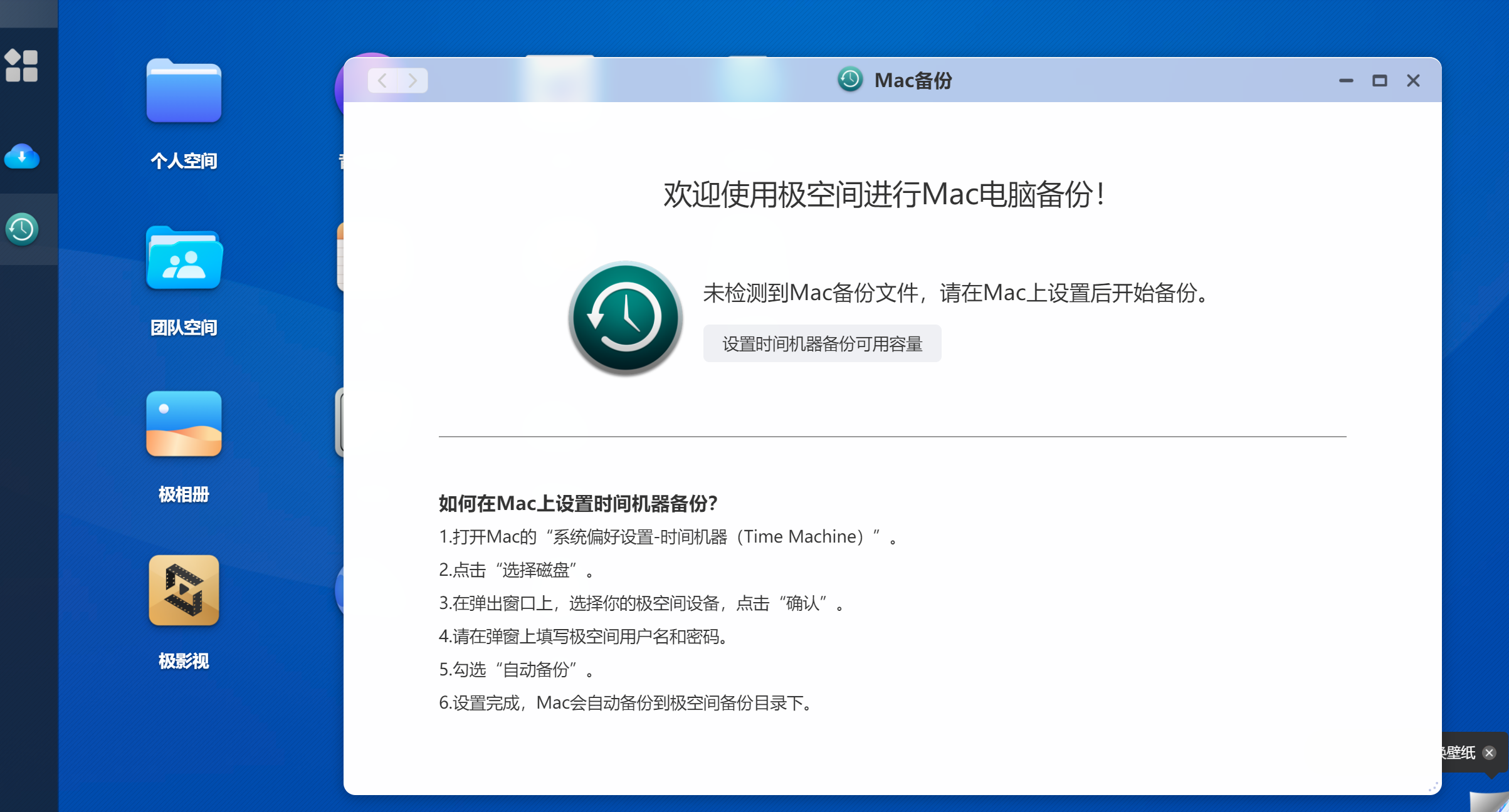Open the 团队空间 shared folder icon
This screenshot has height=812, width=1509.
pyautogui.click(x=184, y=258)
